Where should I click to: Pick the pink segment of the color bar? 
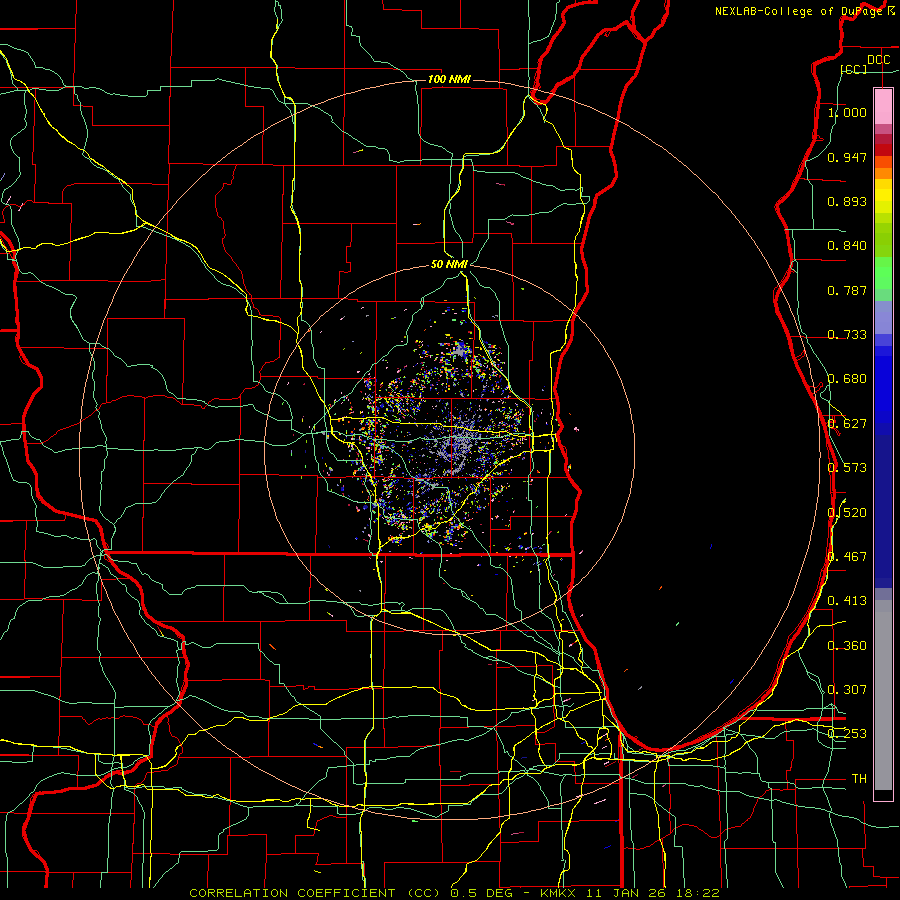pyautogui.click(x=883, y=106)
